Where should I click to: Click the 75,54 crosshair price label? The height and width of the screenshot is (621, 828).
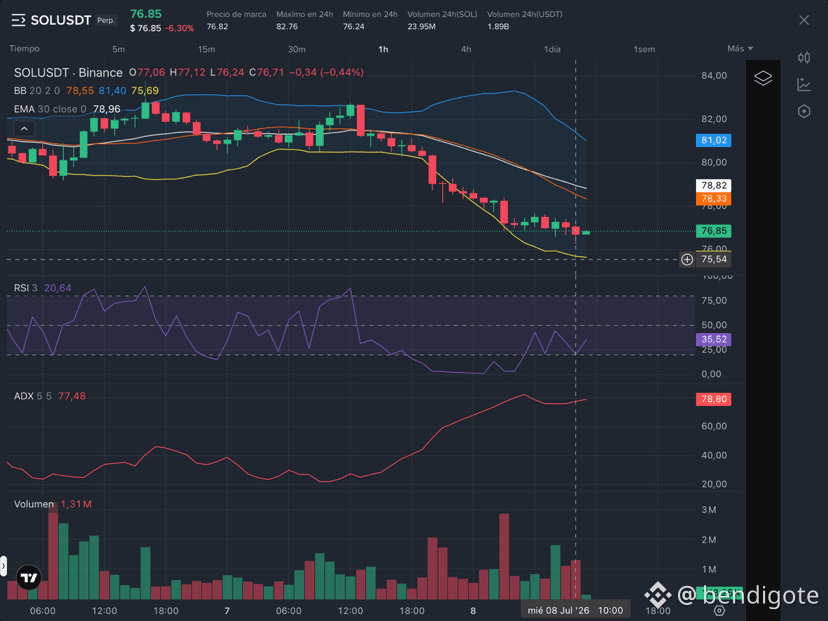(x=714, y=259)
